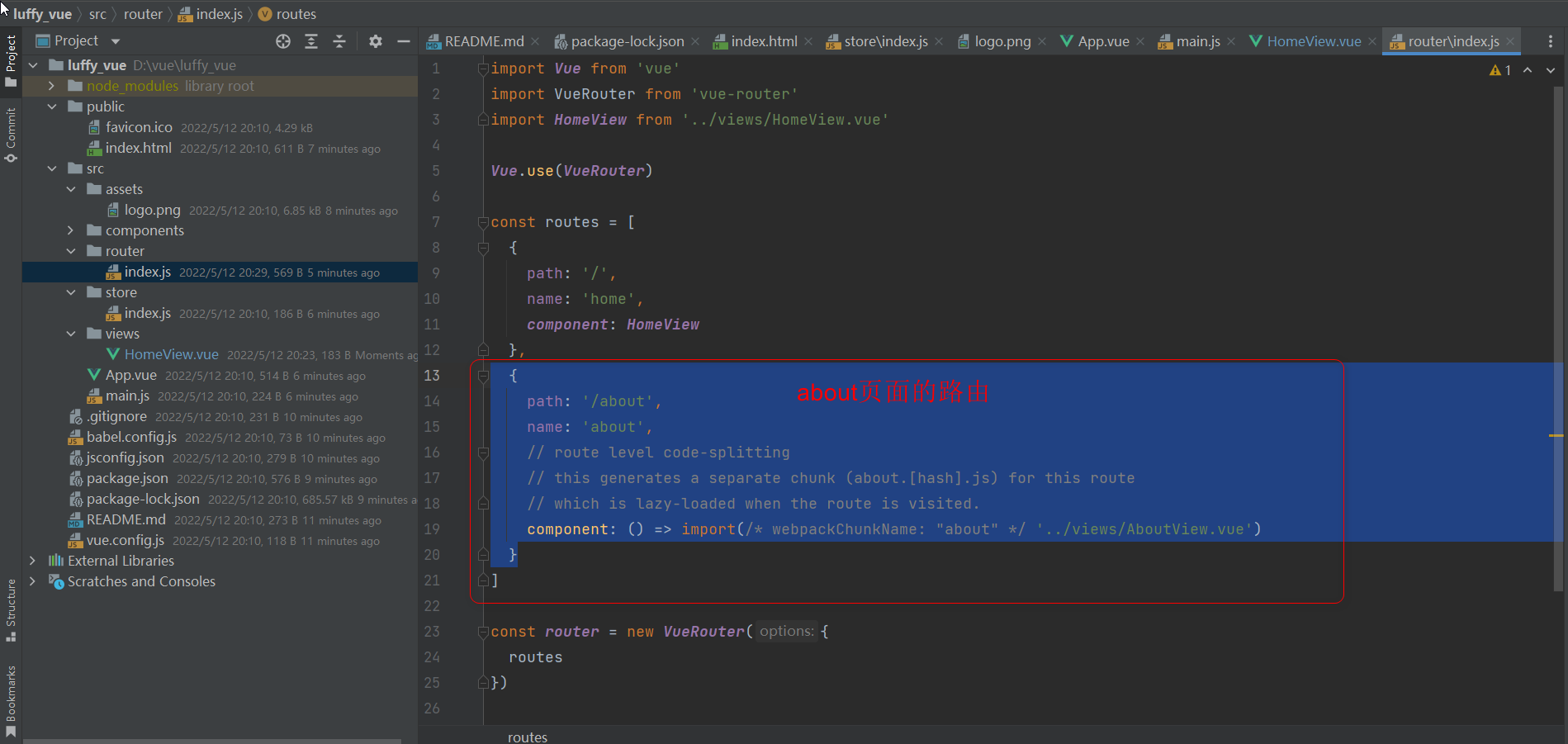
Task: Switch to the package-lock.json editor tab
Action: [627, 41]
